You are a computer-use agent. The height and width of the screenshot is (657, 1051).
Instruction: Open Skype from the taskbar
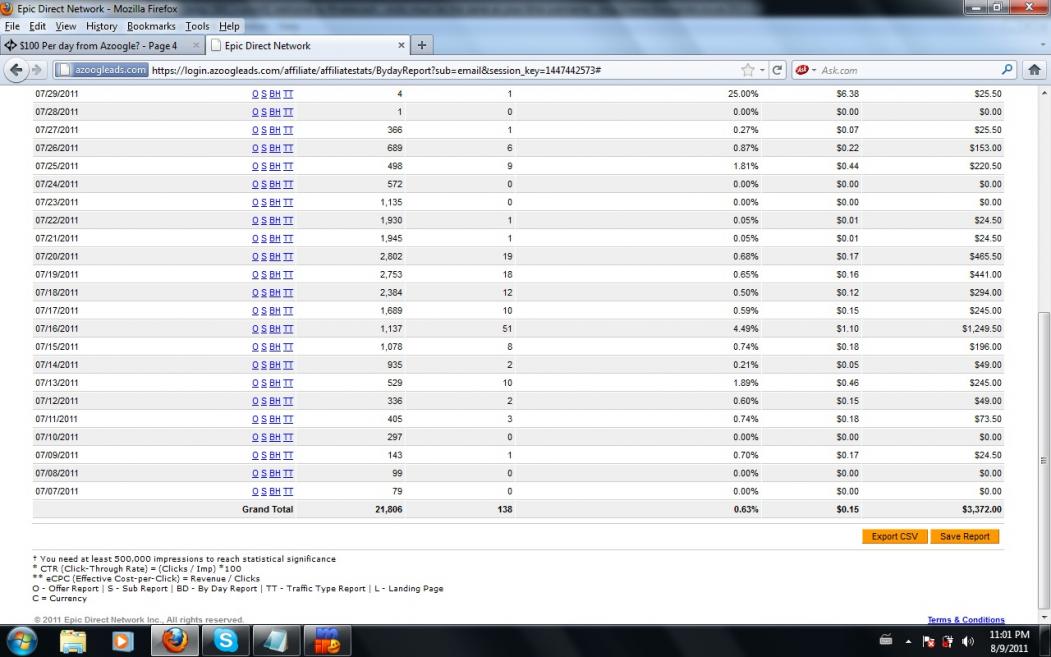[227, 641]
